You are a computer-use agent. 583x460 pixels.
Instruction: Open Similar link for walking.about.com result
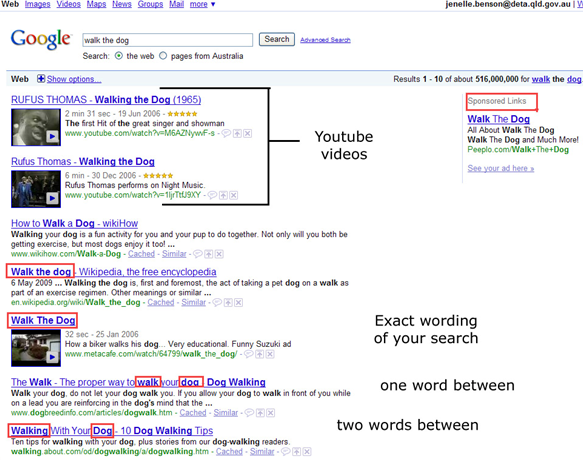click(262, 451)
